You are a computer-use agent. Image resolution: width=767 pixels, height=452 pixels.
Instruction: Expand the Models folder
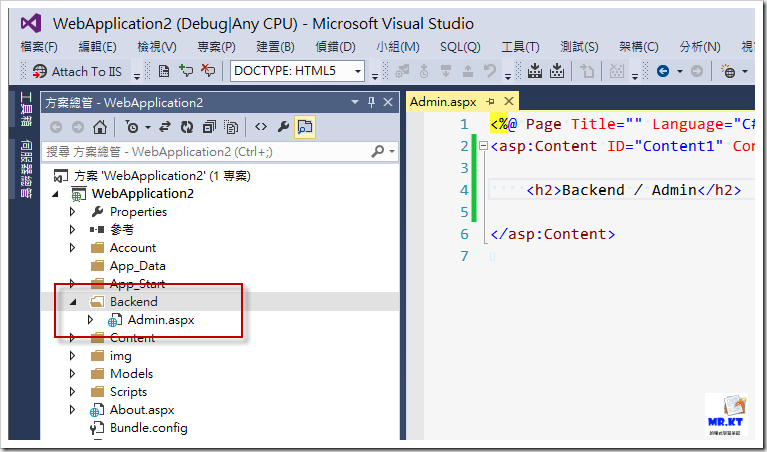(x=72, y=374)
